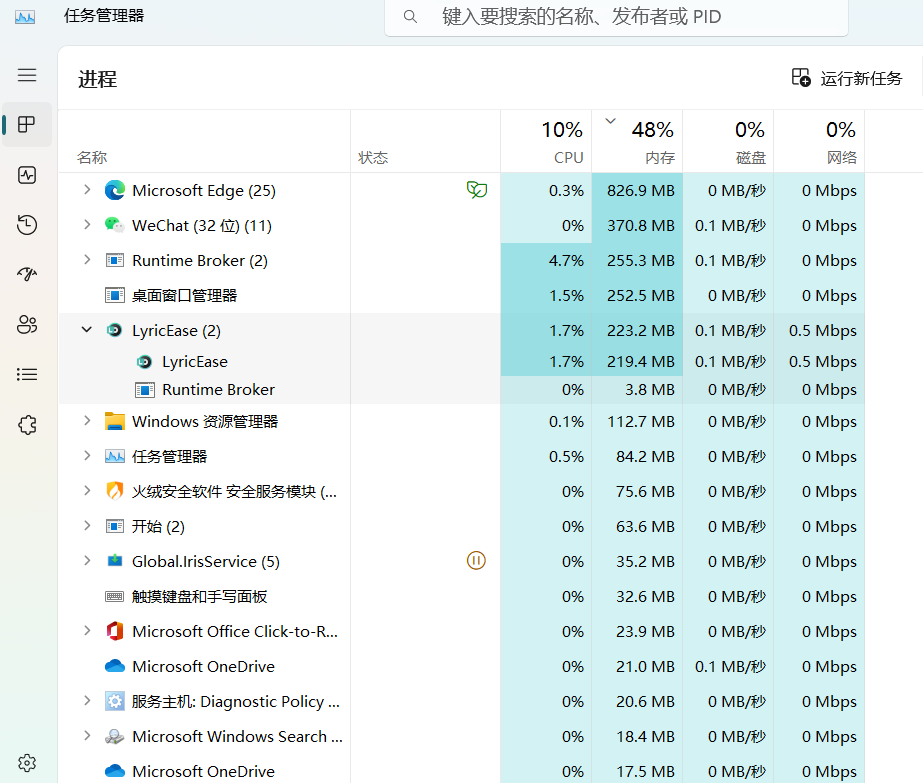Click the efficiency mode leaf icon for Edge
Image resolution: width=923 pixels, height=783 pixels.
click(x=476, y=190)
